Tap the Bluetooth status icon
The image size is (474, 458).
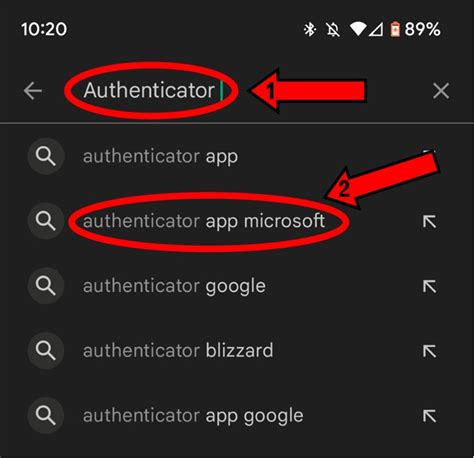310,29
